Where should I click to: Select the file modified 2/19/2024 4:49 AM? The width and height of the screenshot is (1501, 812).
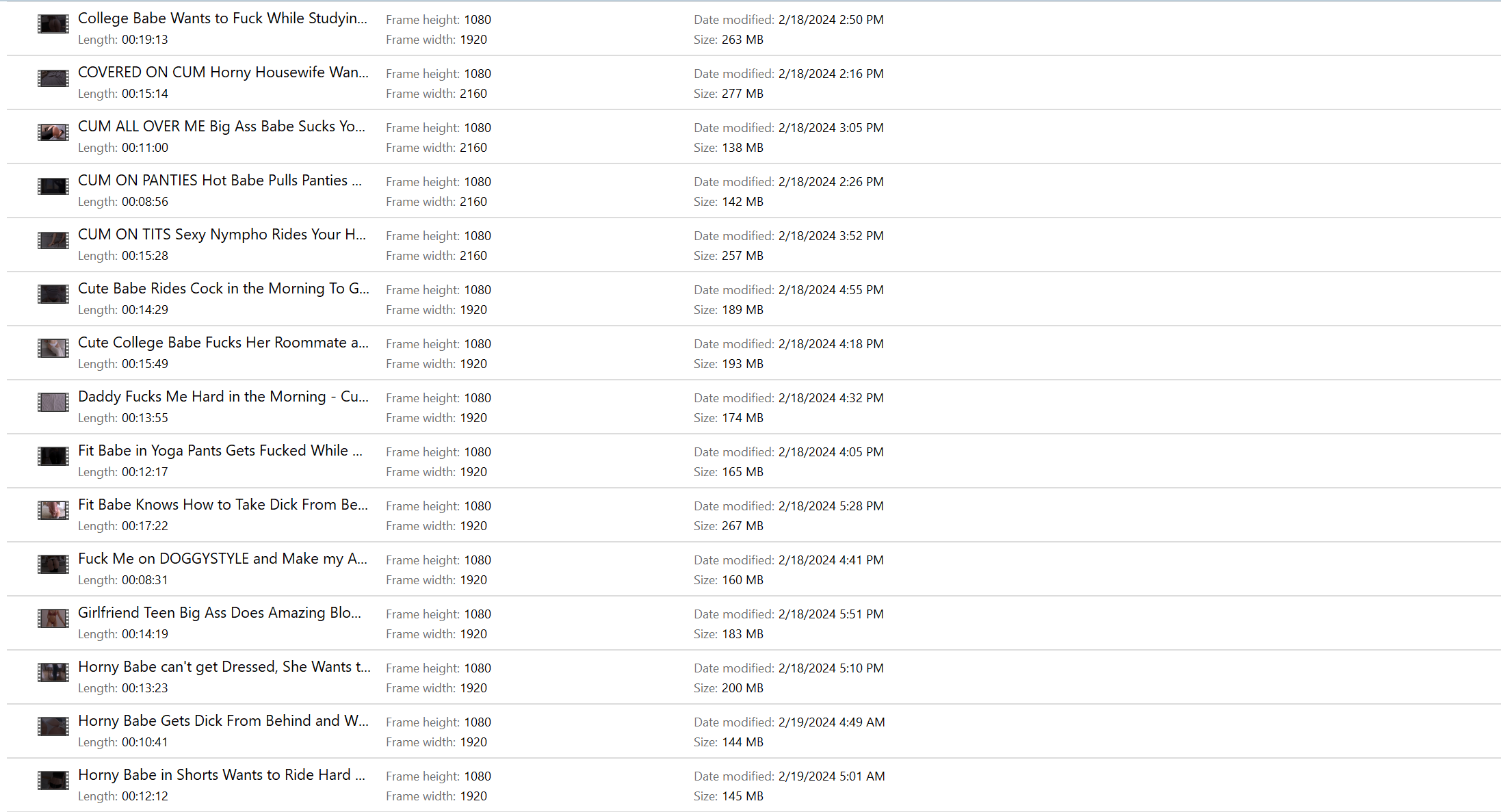pyautogui.click(x=753, y=731)
